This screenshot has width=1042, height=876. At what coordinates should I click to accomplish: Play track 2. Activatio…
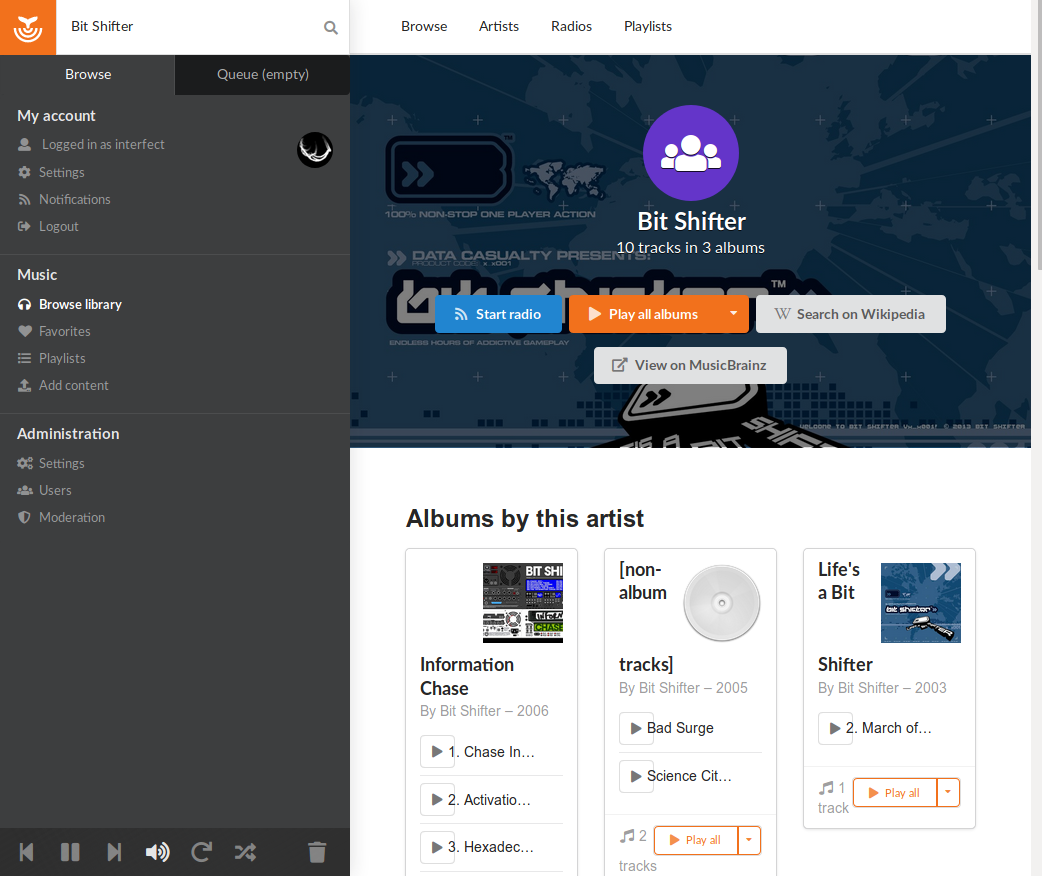[437, 800]
